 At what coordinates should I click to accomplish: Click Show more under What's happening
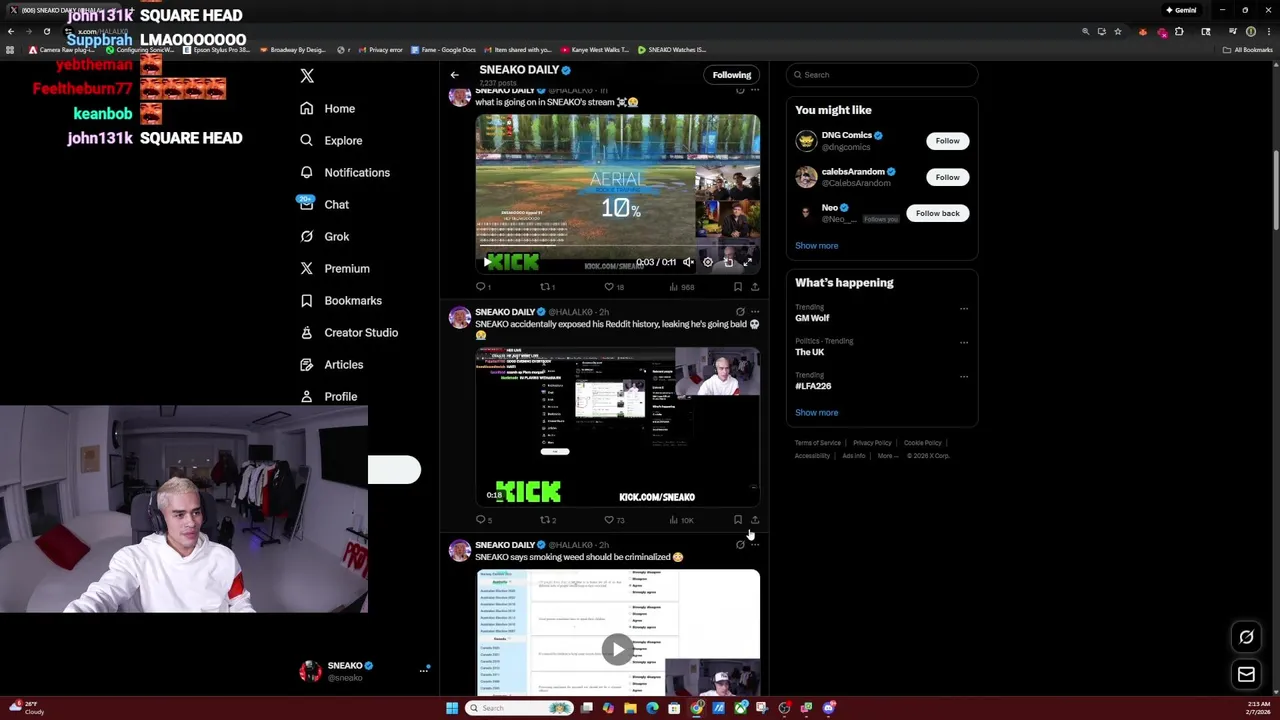816,412
